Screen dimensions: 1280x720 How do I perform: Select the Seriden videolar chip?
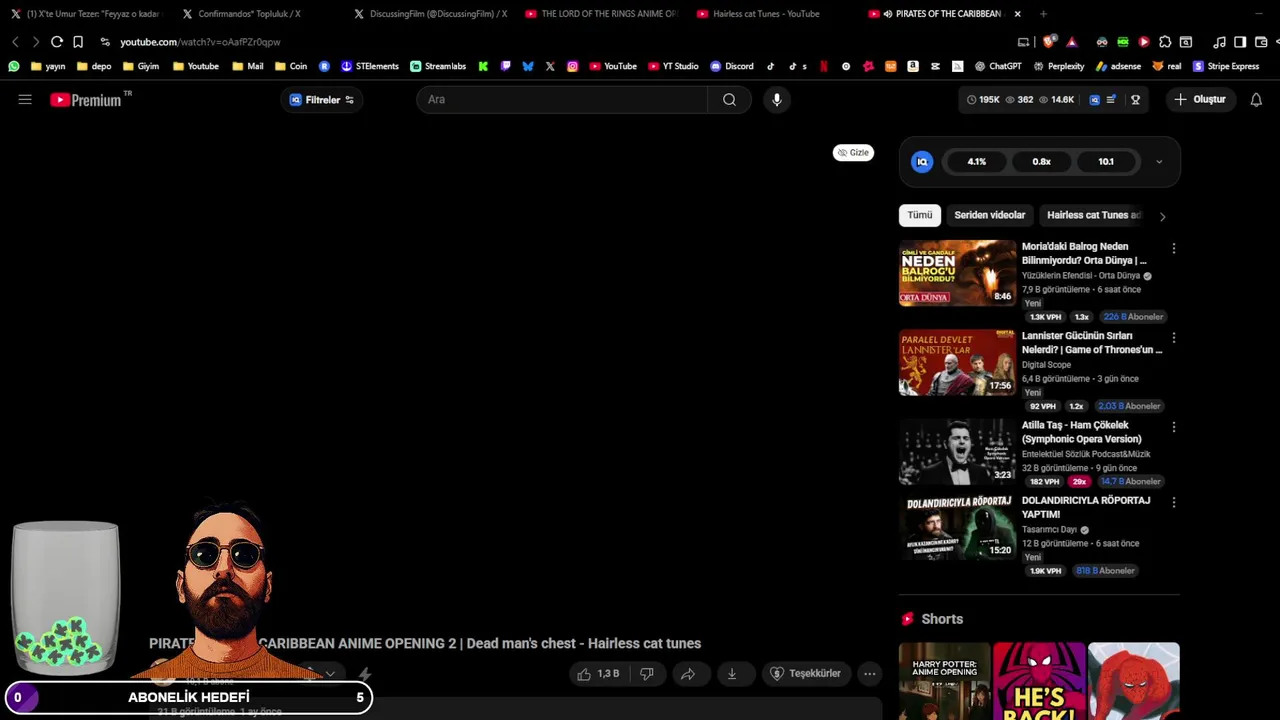(990, 215)
